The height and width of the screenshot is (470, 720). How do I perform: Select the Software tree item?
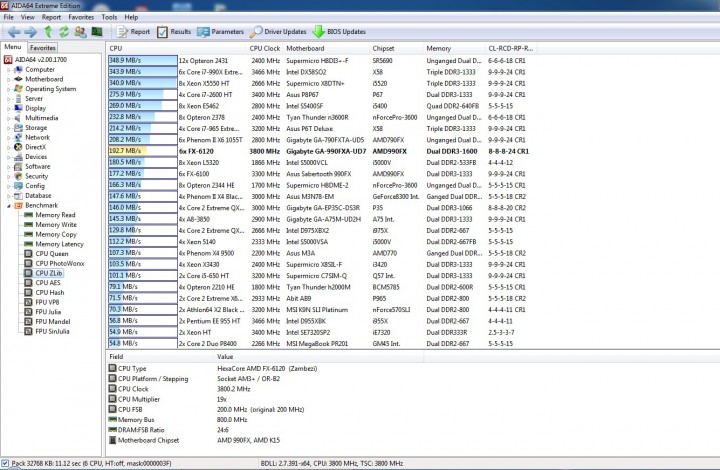click(38, 166)
